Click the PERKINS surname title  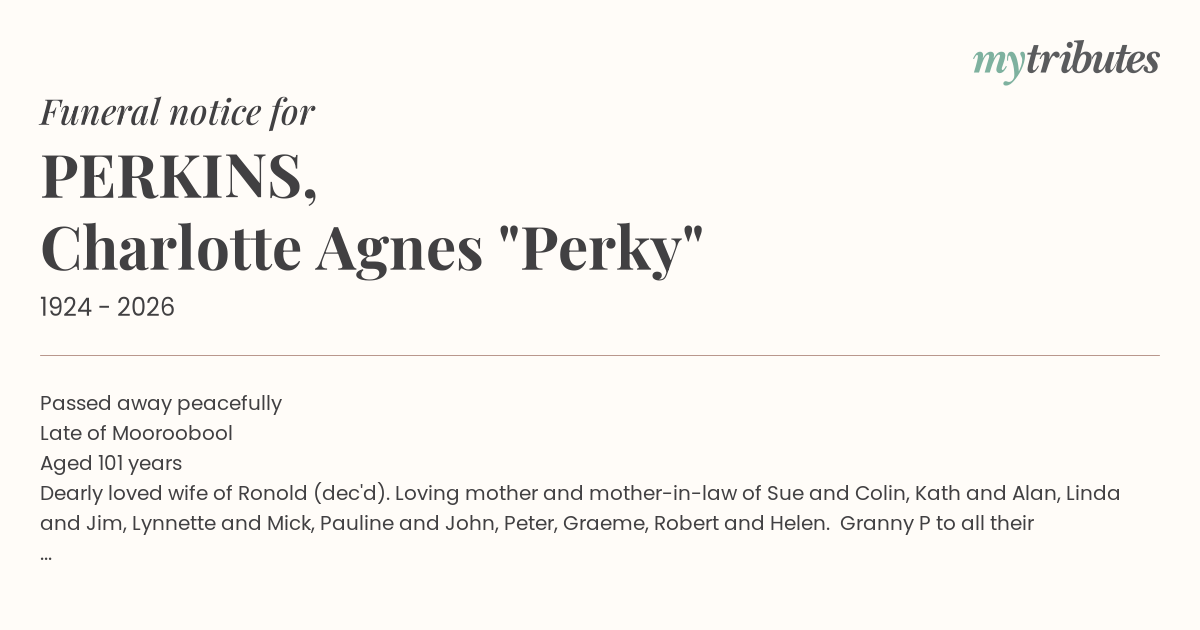coord(179,176)
